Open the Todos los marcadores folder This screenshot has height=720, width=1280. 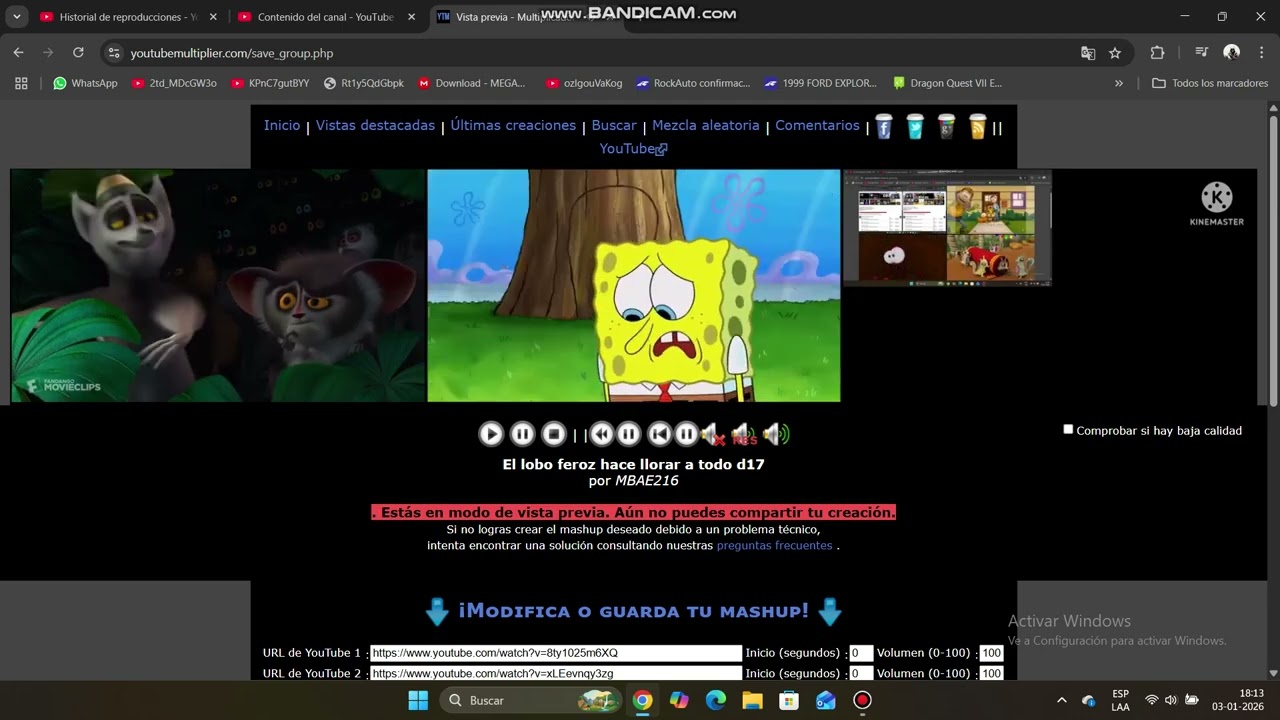coord(1210,83)
